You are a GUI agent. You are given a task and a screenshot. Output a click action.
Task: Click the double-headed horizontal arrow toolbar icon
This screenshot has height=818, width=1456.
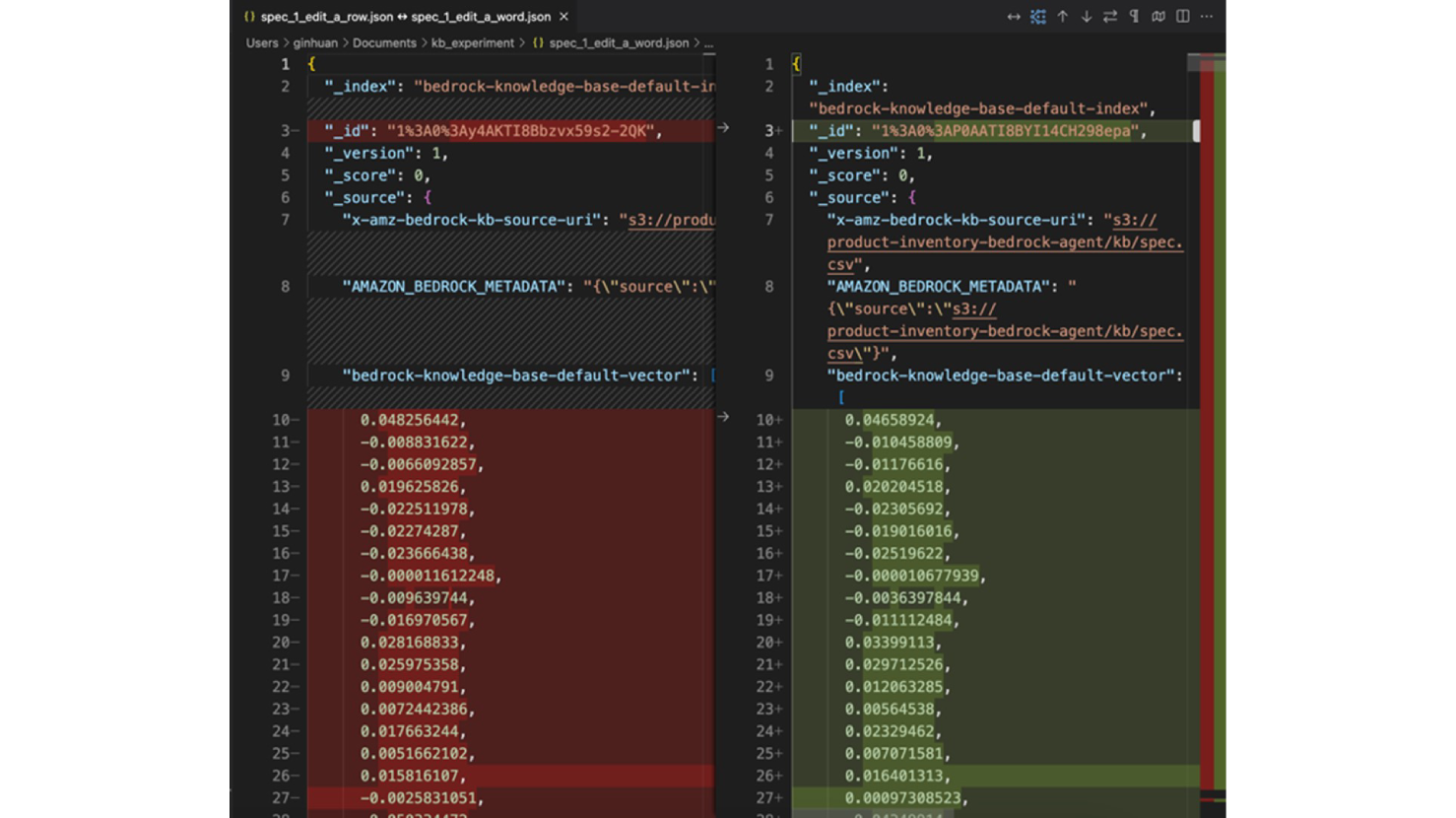[x=1013, y=17]
